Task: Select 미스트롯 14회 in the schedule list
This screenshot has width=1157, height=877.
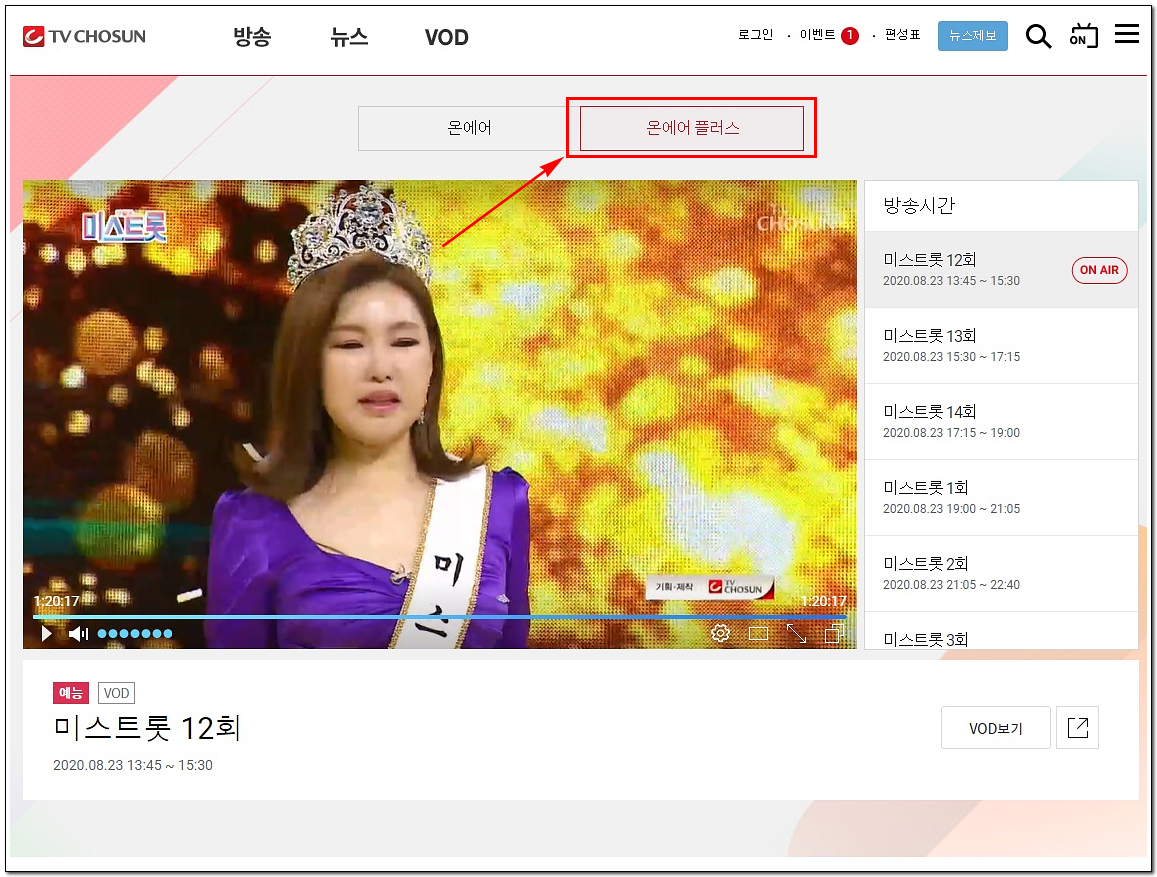Action: click(x=1001, y=421)
